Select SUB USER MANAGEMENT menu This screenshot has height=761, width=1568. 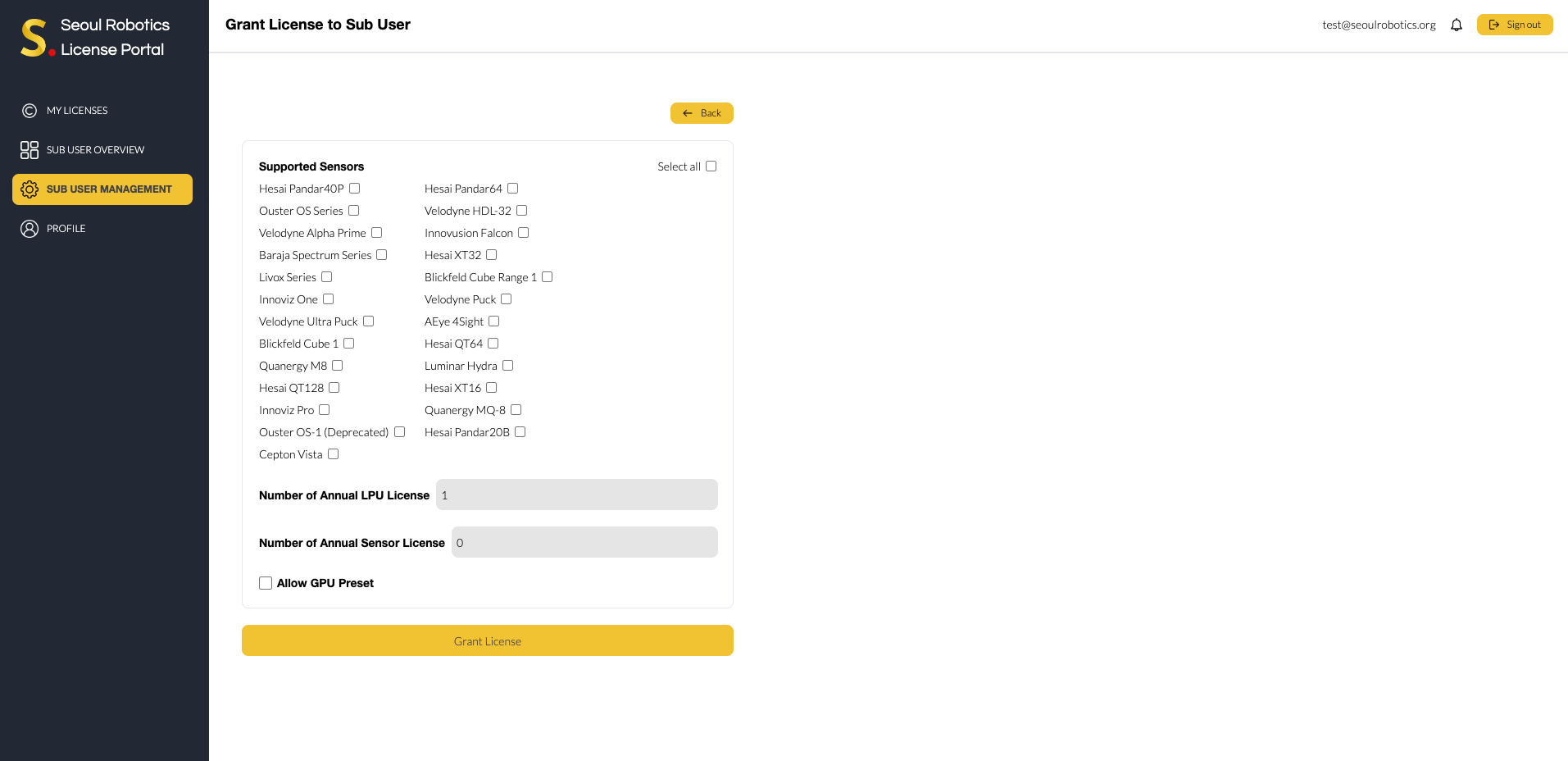pyautogui.click(x=102, y=189)
